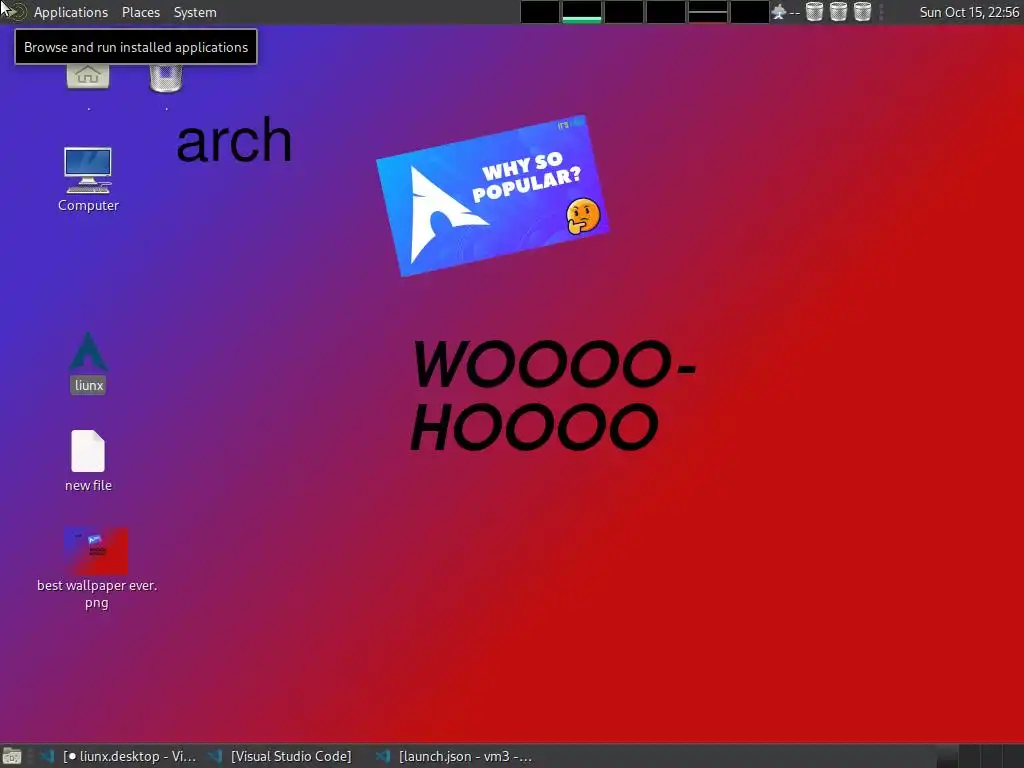1024x768 pixels.
Task: Switch to the launch.json - vm3 taskbar window
Action: tap(455, 756)
